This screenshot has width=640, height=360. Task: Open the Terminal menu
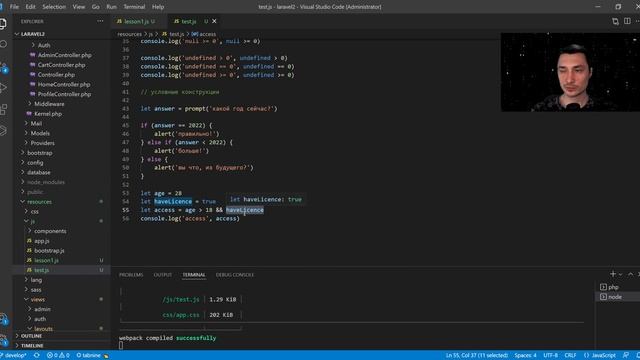pyautogui.click(x=134, y=7)
